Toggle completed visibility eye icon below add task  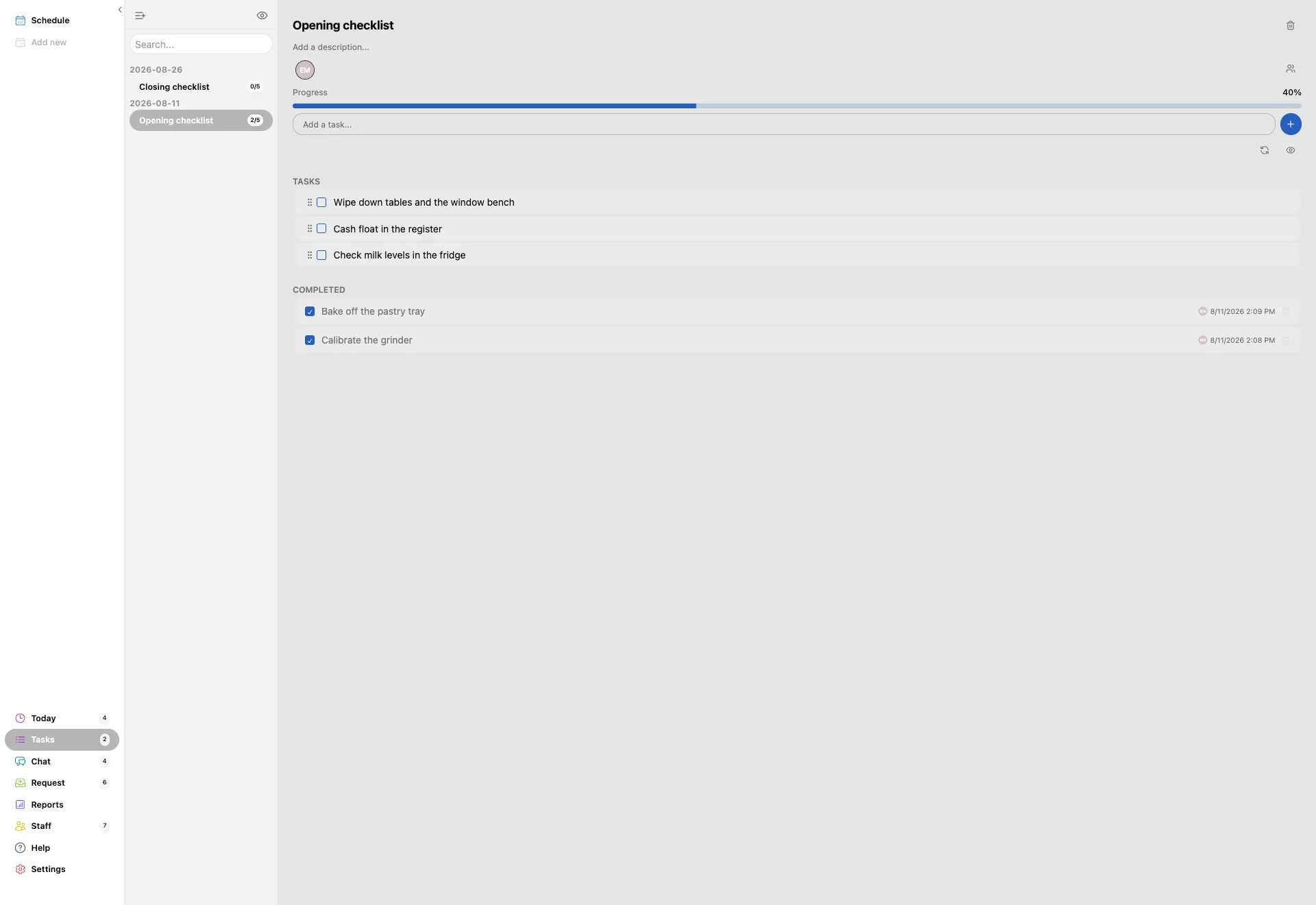pyautogui.click(x=1291, y=150)
